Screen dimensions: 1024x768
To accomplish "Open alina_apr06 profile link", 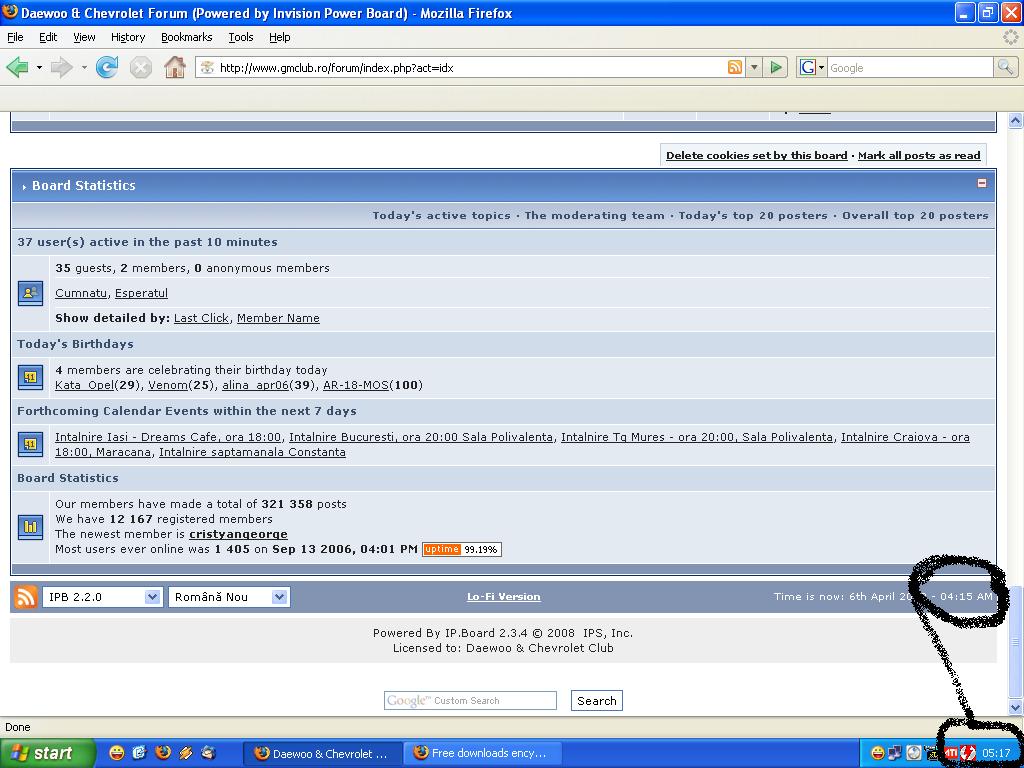I will [255, 385].
